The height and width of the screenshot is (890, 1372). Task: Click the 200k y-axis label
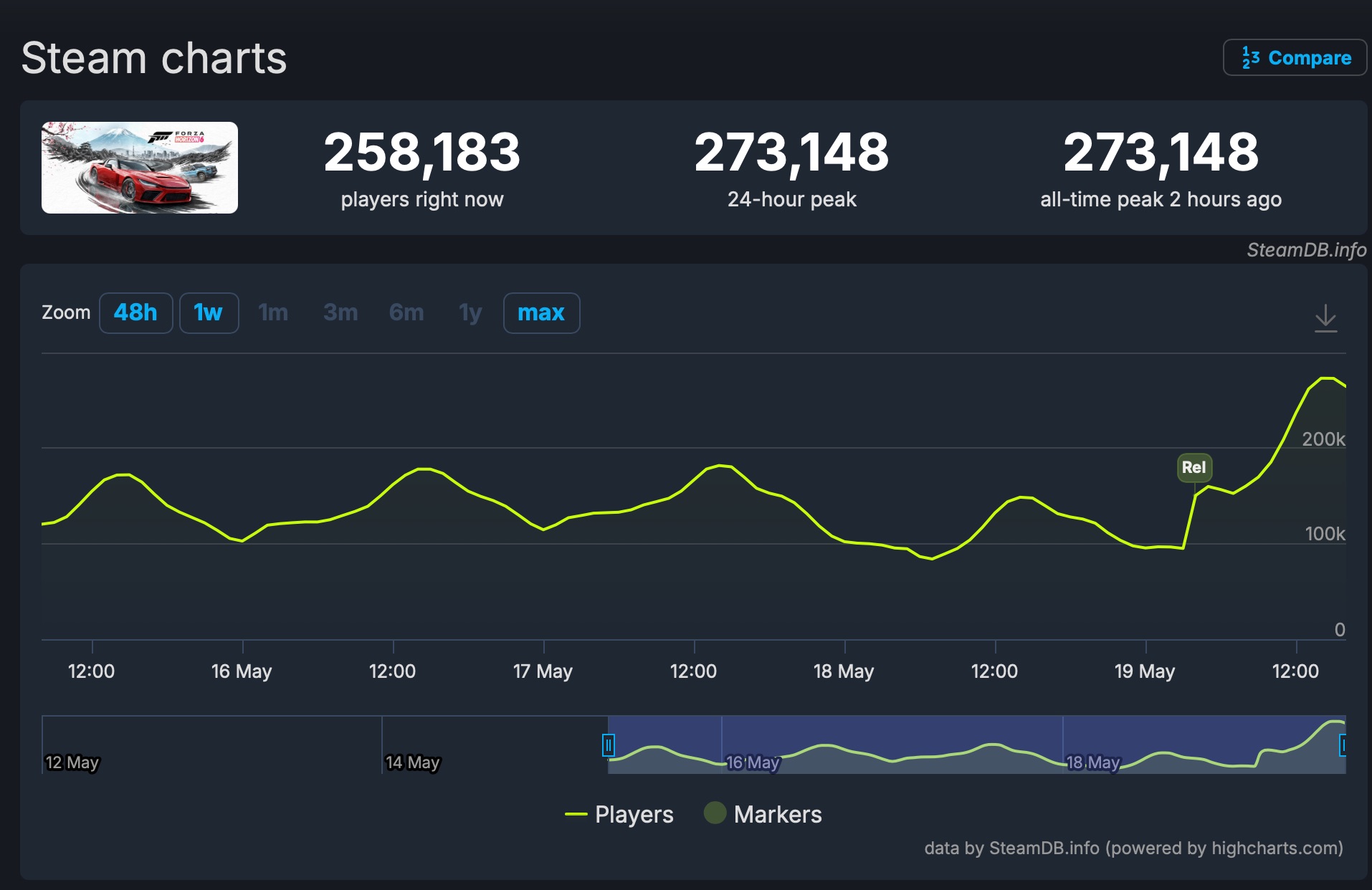[x=1323, y=439]
